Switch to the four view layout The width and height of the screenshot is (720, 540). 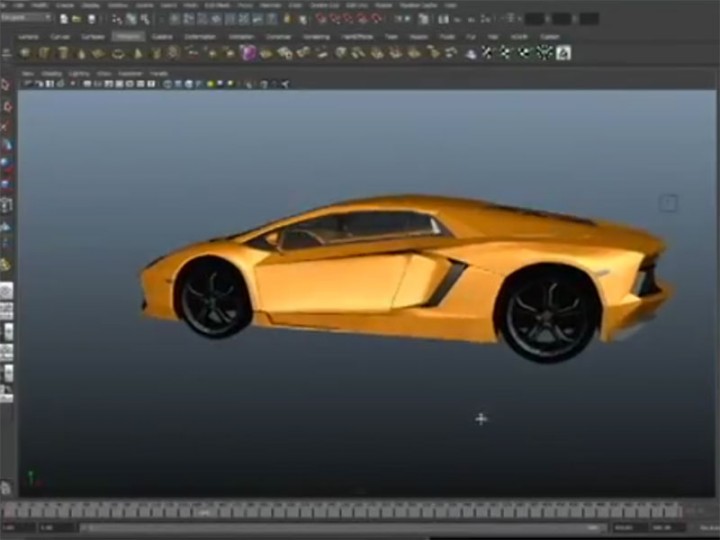[x=6, y=311]
